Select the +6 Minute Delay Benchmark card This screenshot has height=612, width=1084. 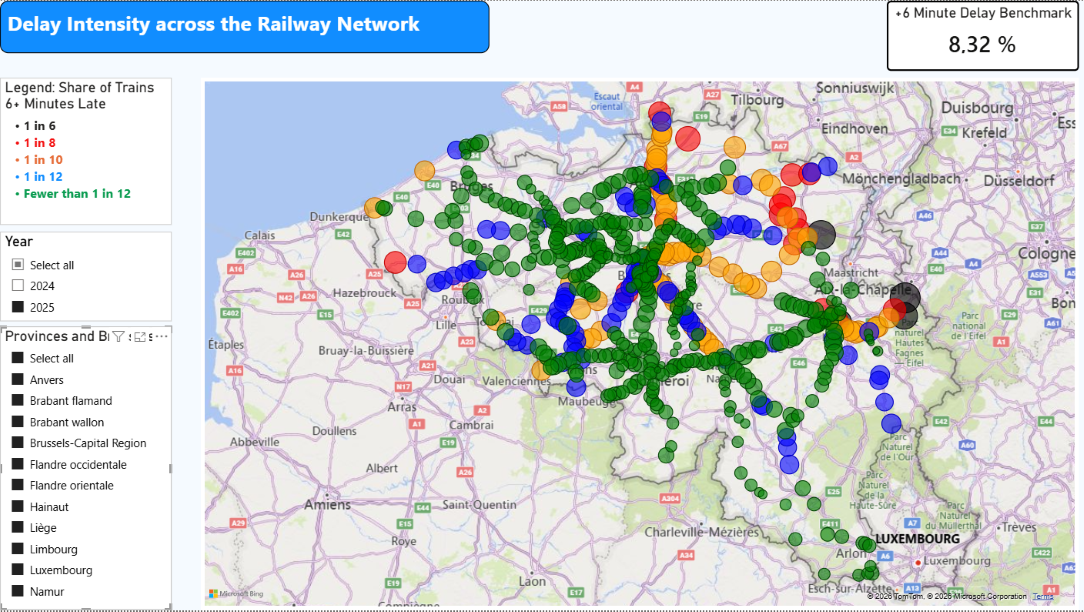[982, 35]
